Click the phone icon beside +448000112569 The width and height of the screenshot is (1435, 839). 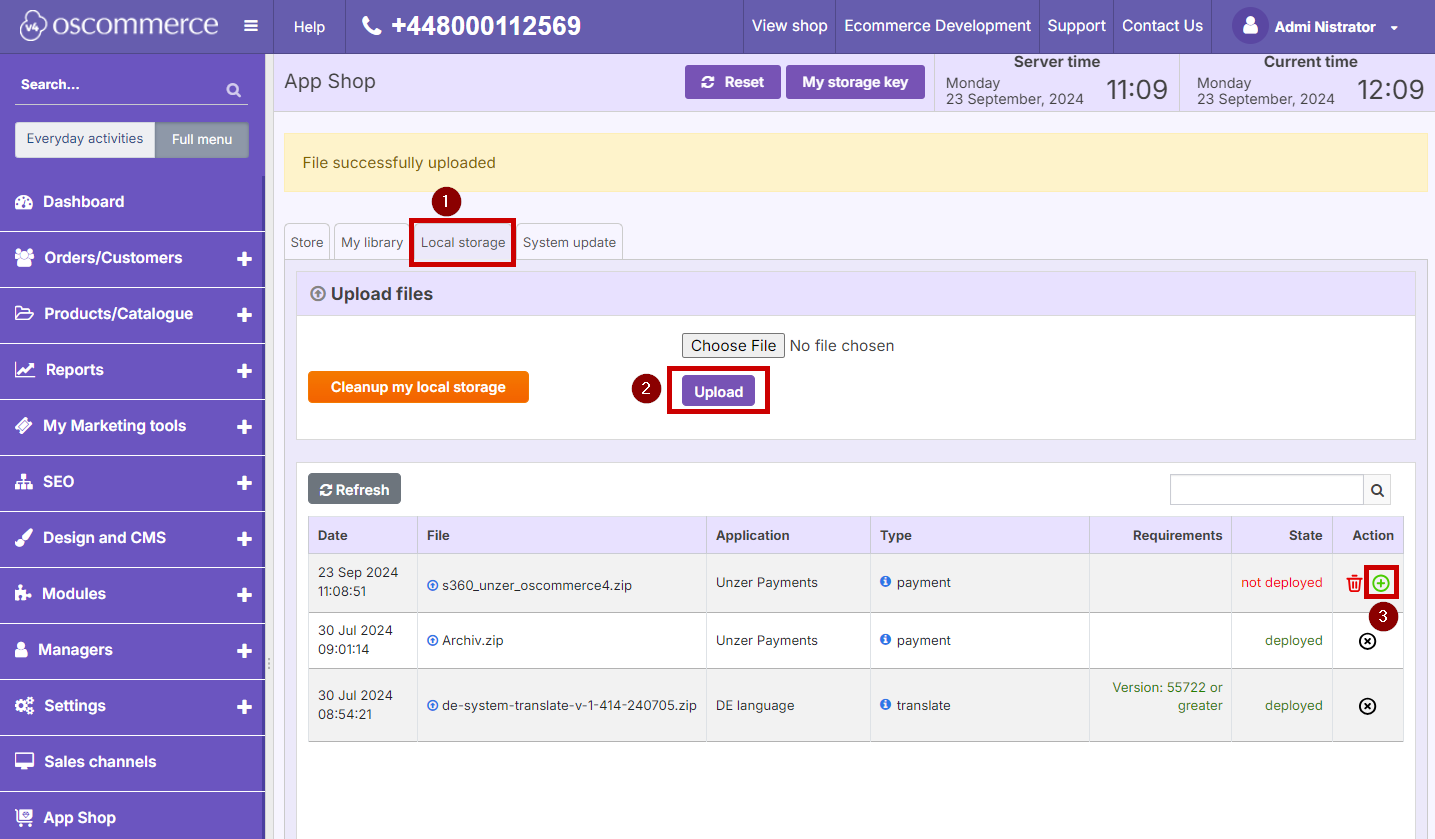point(371,26)
